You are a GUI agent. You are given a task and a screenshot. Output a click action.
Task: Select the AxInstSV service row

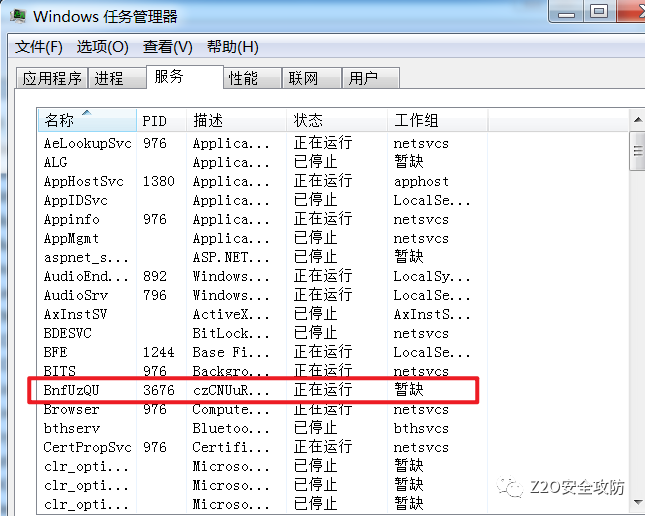pyautogui.click(x=262, y=314)
